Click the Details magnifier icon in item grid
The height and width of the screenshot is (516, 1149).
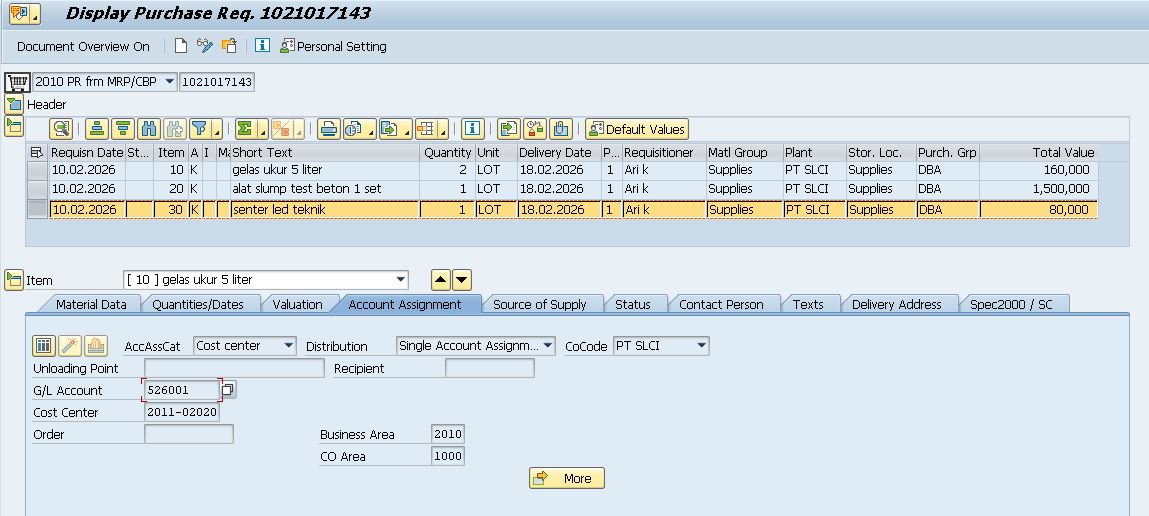tap(62, 129)
